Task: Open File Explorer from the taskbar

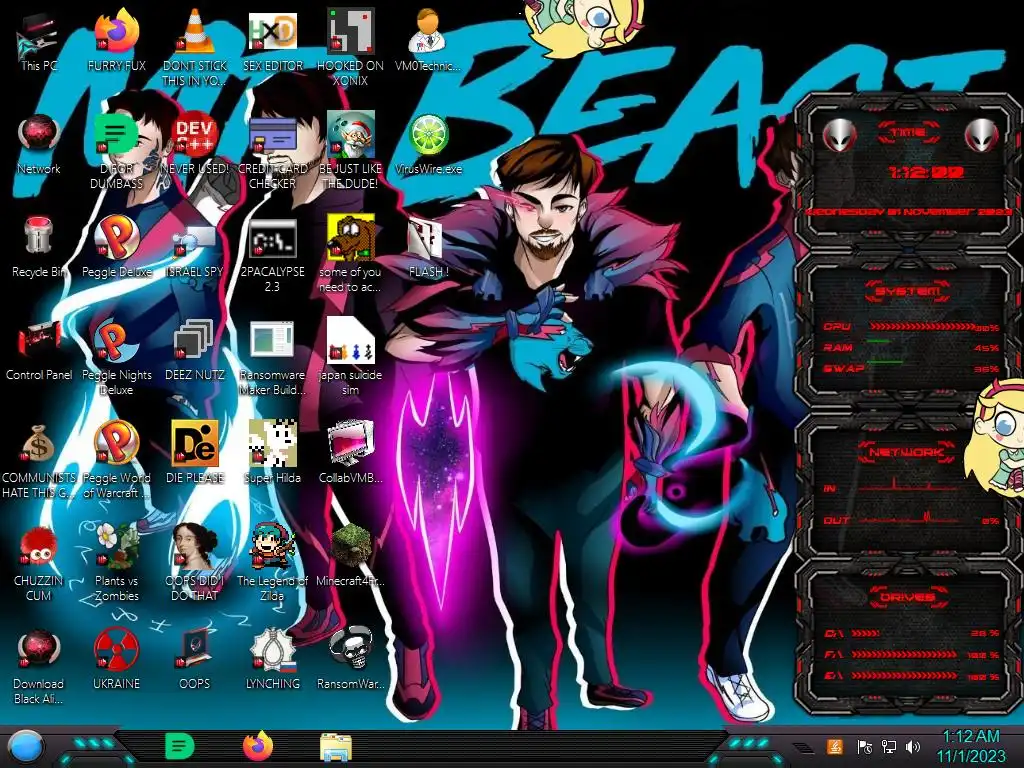Action: 336,747
